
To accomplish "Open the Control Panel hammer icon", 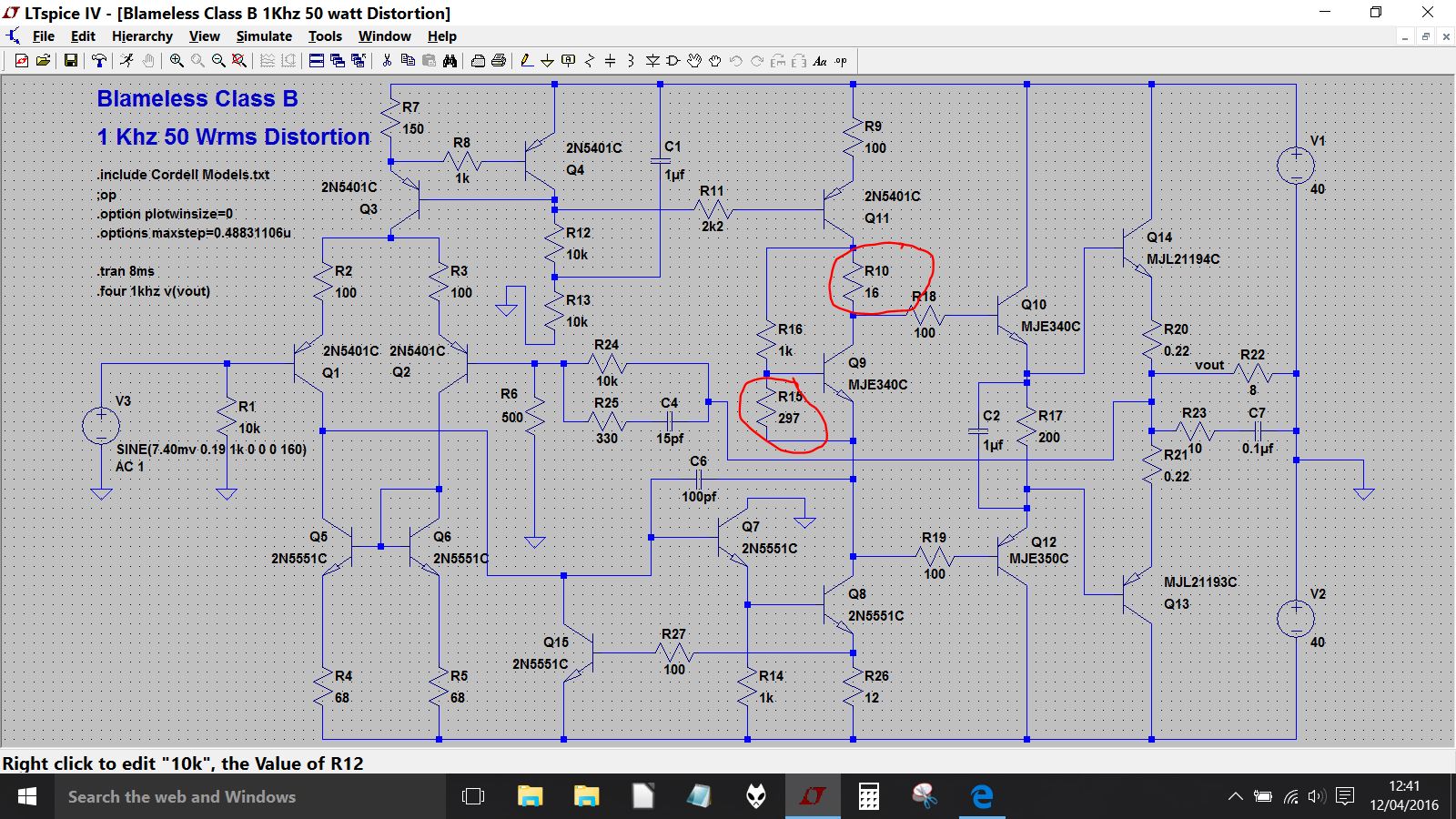I will pyautogui.click(x=98, y=61).
